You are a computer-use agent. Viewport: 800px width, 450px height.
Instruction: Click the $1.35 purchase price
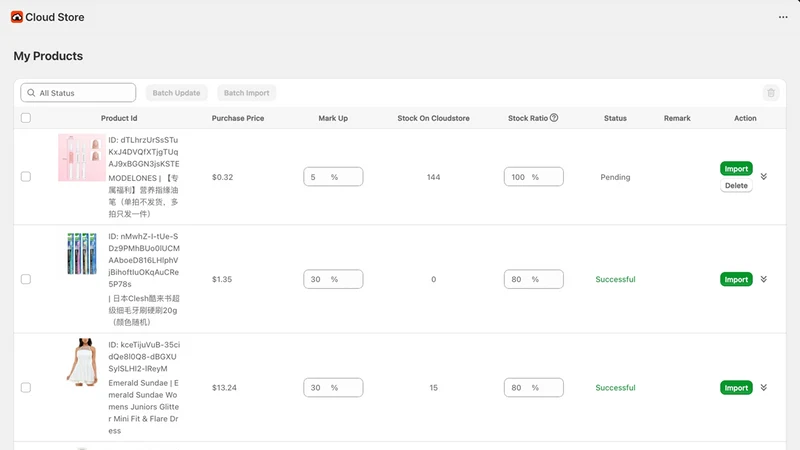[x=222, y=279]
